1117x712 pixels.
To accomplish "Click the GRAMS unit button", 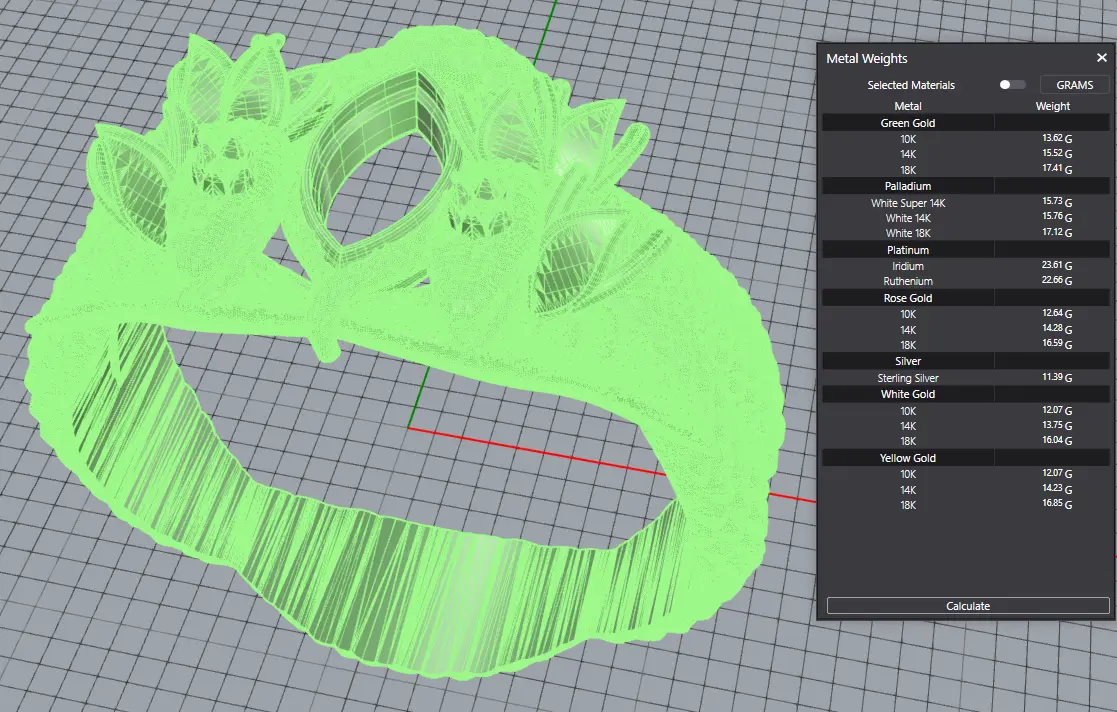I will click(x=1074, y=85).
